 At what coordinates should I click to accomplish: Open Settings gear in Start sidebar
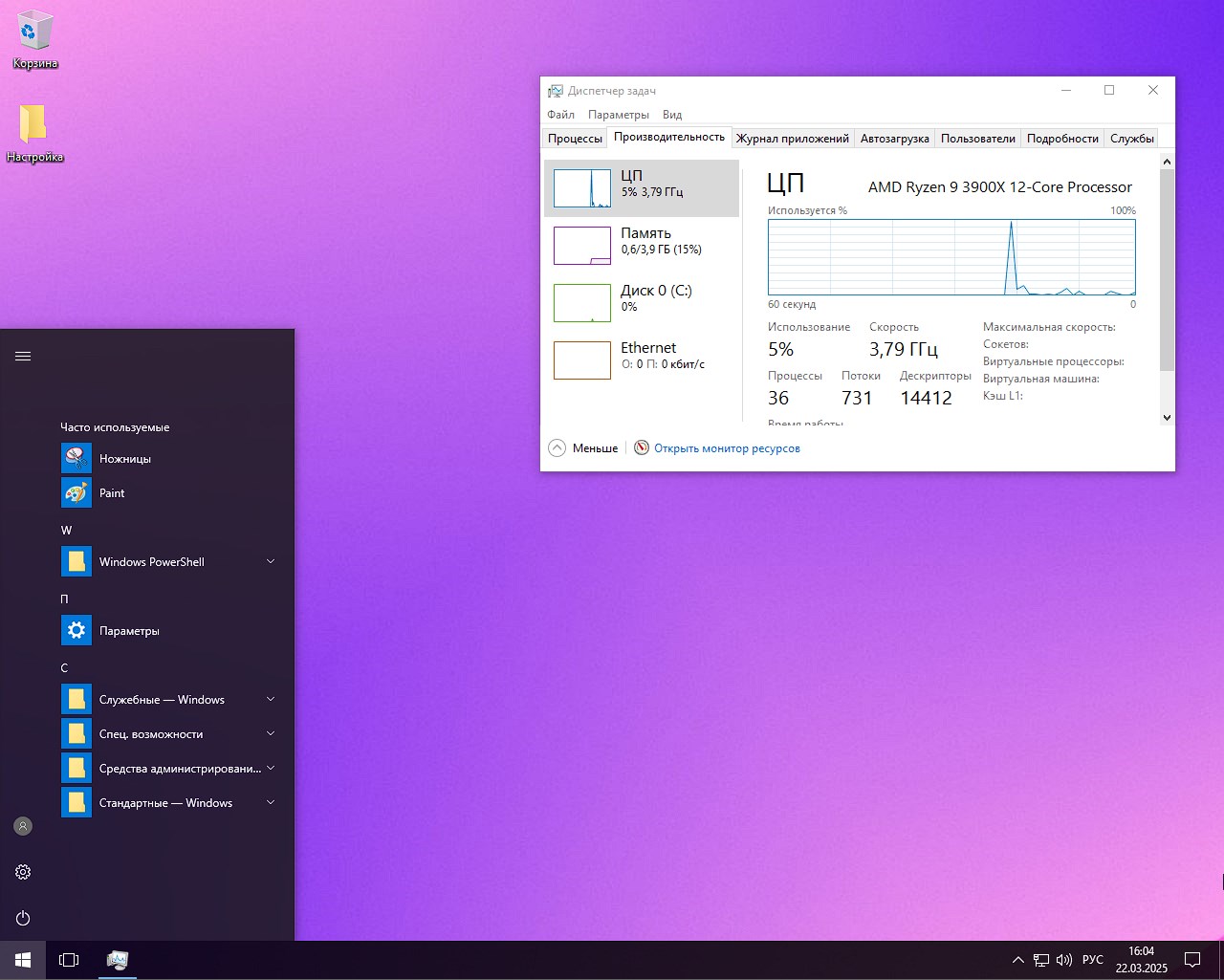click(23, 872)
